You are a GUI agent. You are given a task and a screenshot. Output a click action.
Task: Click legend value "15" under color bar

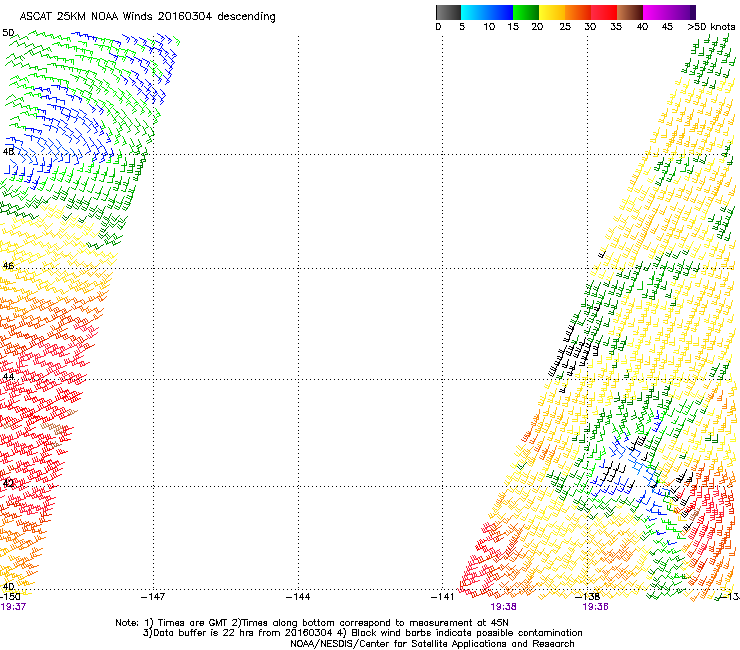(513, 27)
